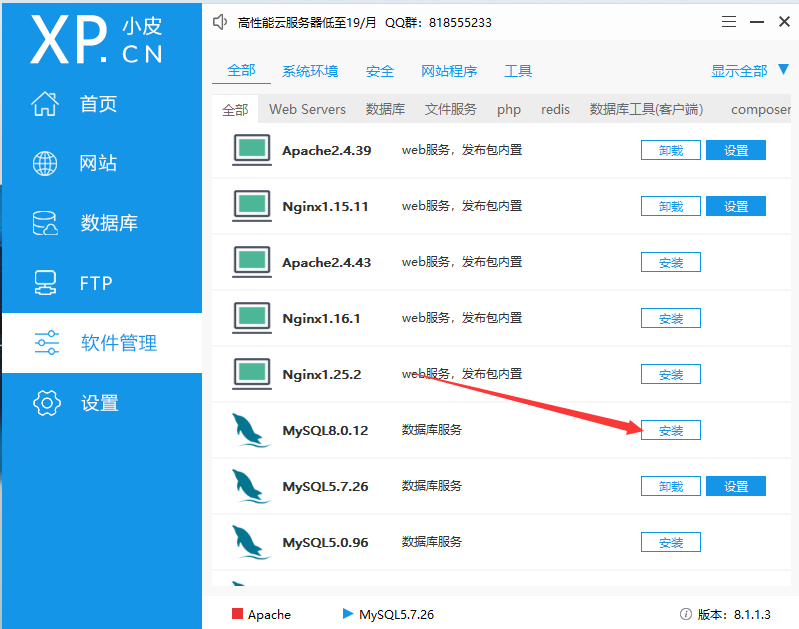Click MySQL5.7.26 in the status bar

coord(396,614)
